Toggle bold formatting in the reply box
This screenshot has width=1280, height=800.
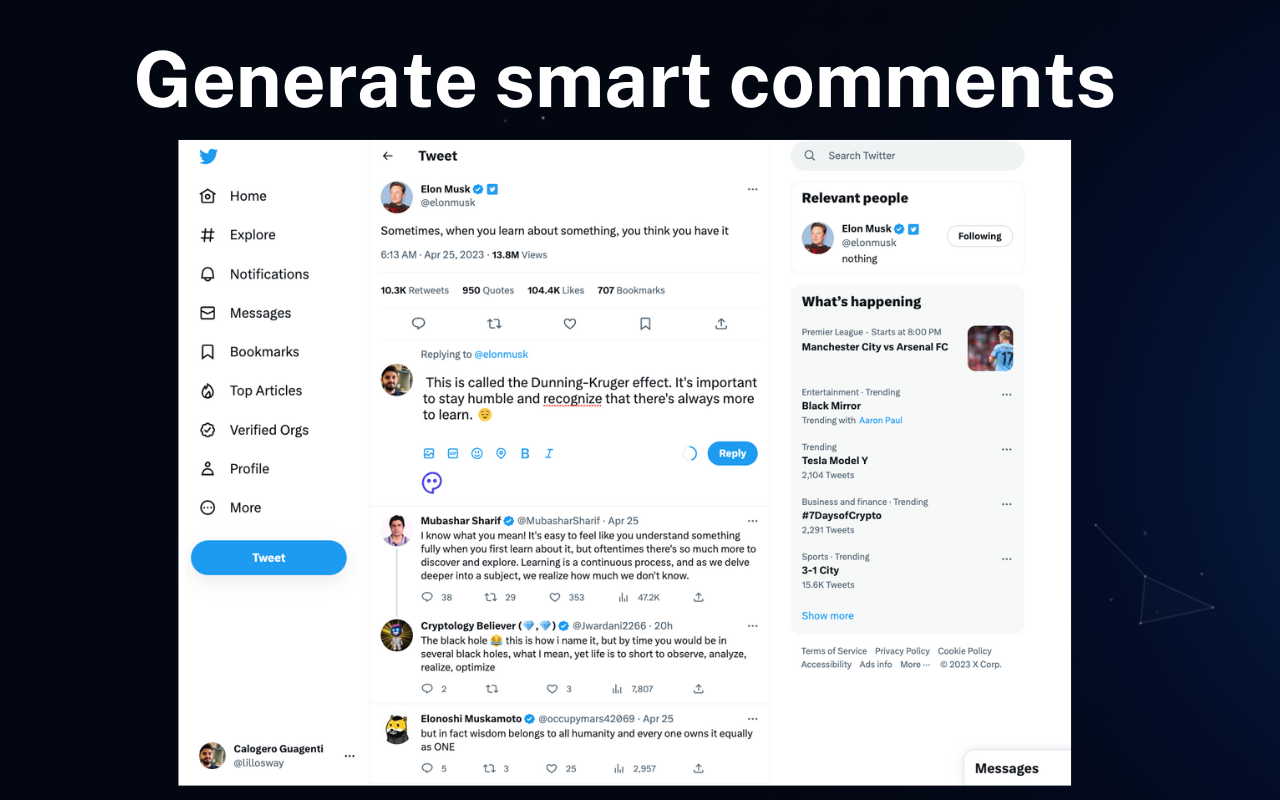pos(525,453)
